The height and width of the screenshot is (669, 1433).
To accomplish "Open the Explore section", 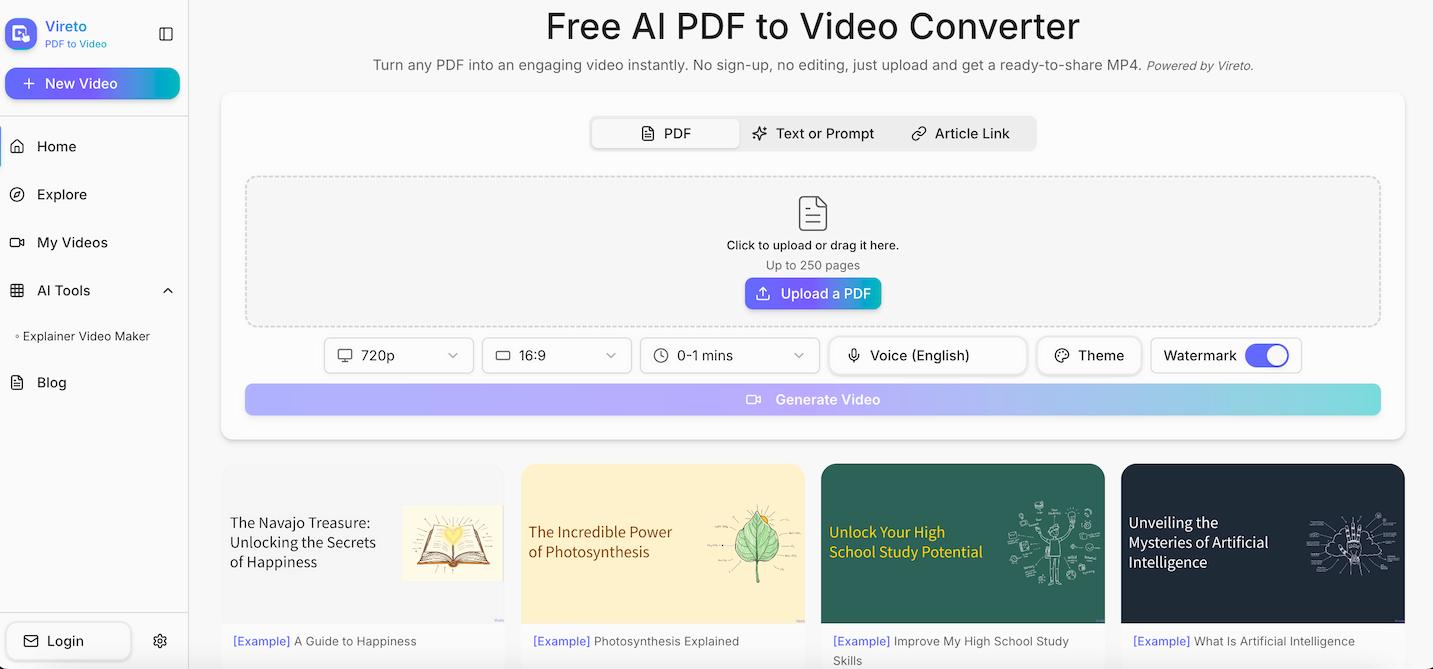I will tap(62, 194).
